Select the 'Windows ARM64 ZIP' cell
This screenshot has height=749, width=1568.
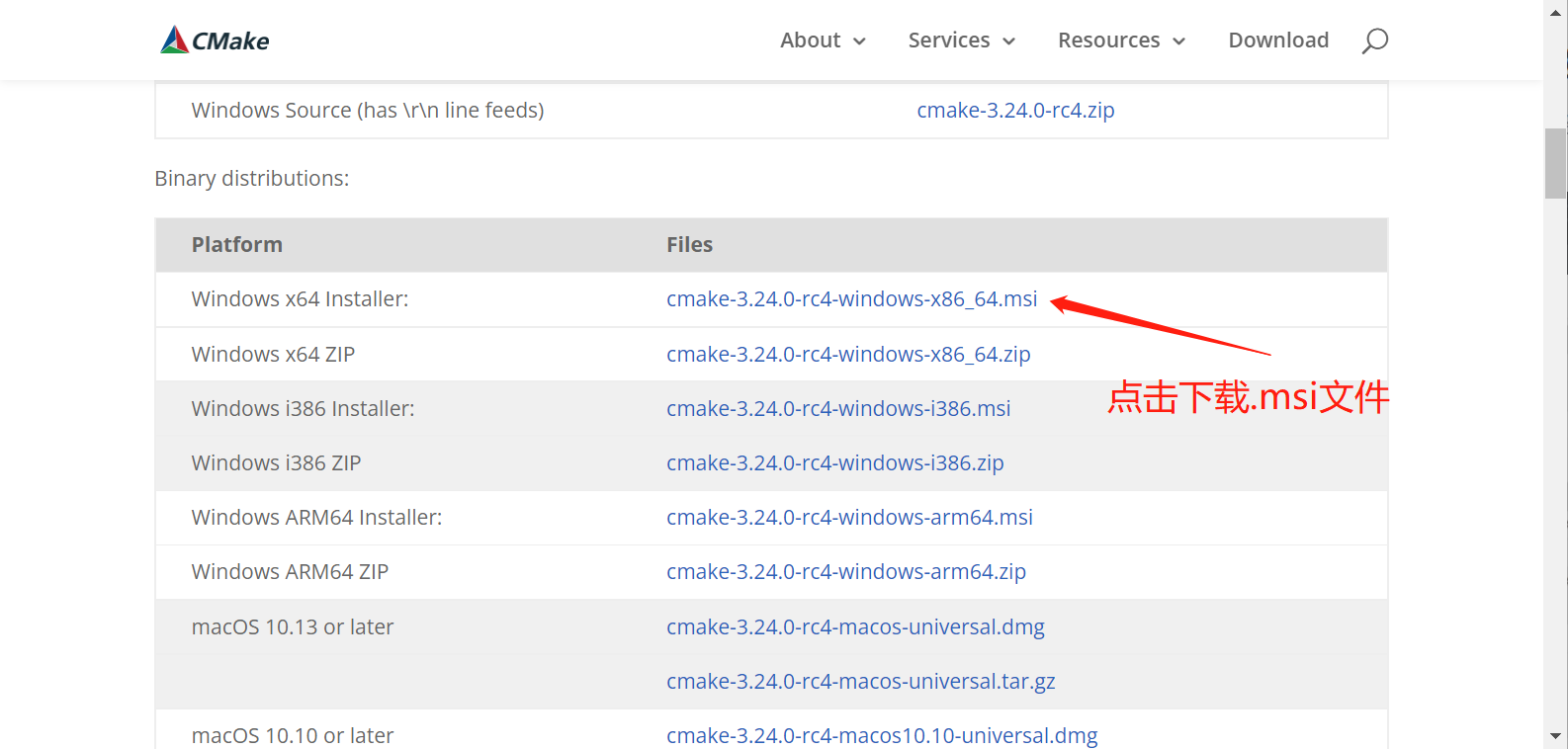(290, 572)
